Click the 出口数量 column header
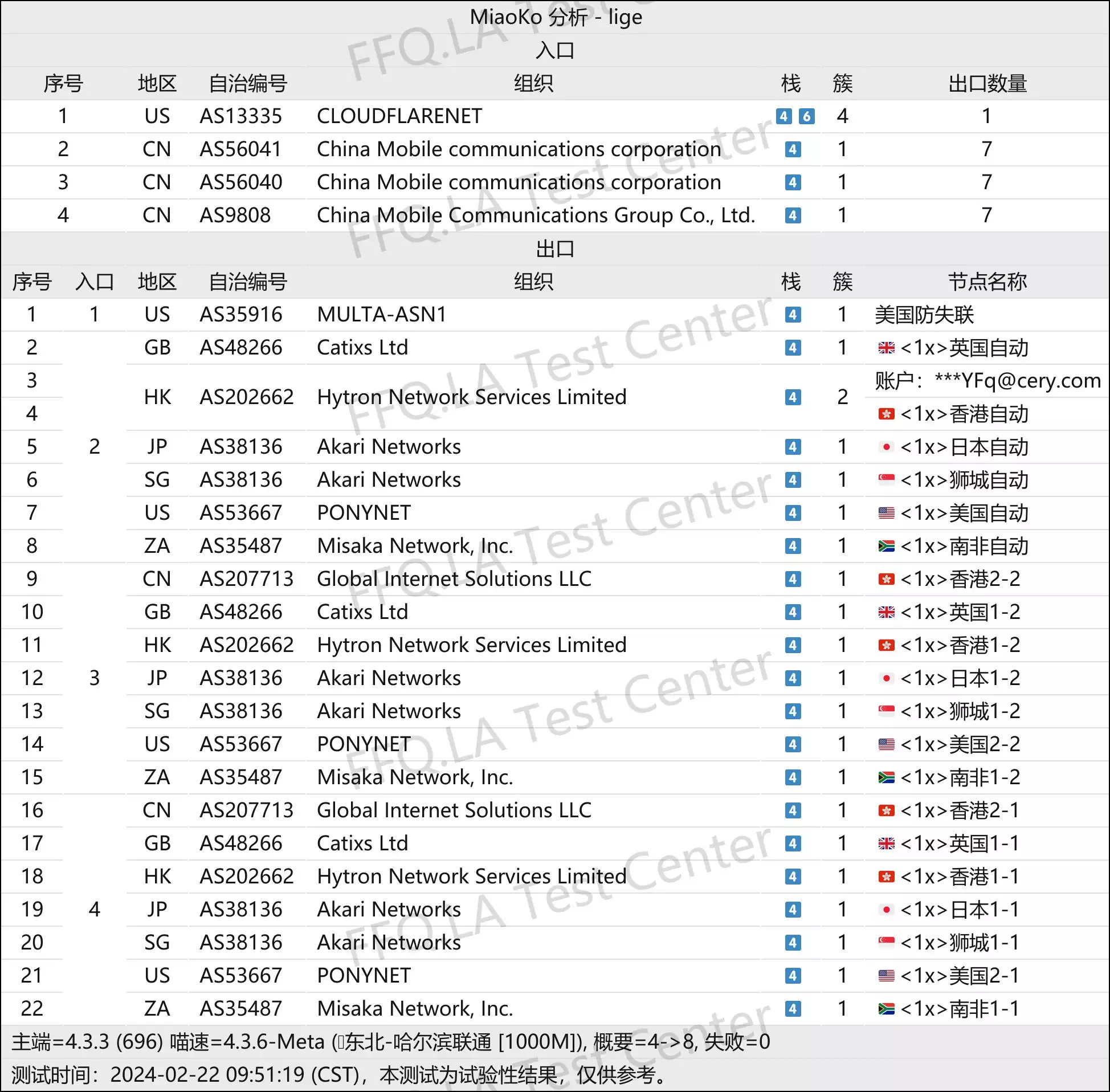The height and width of the screenshot is (1092, 1110). coord(986,84)
